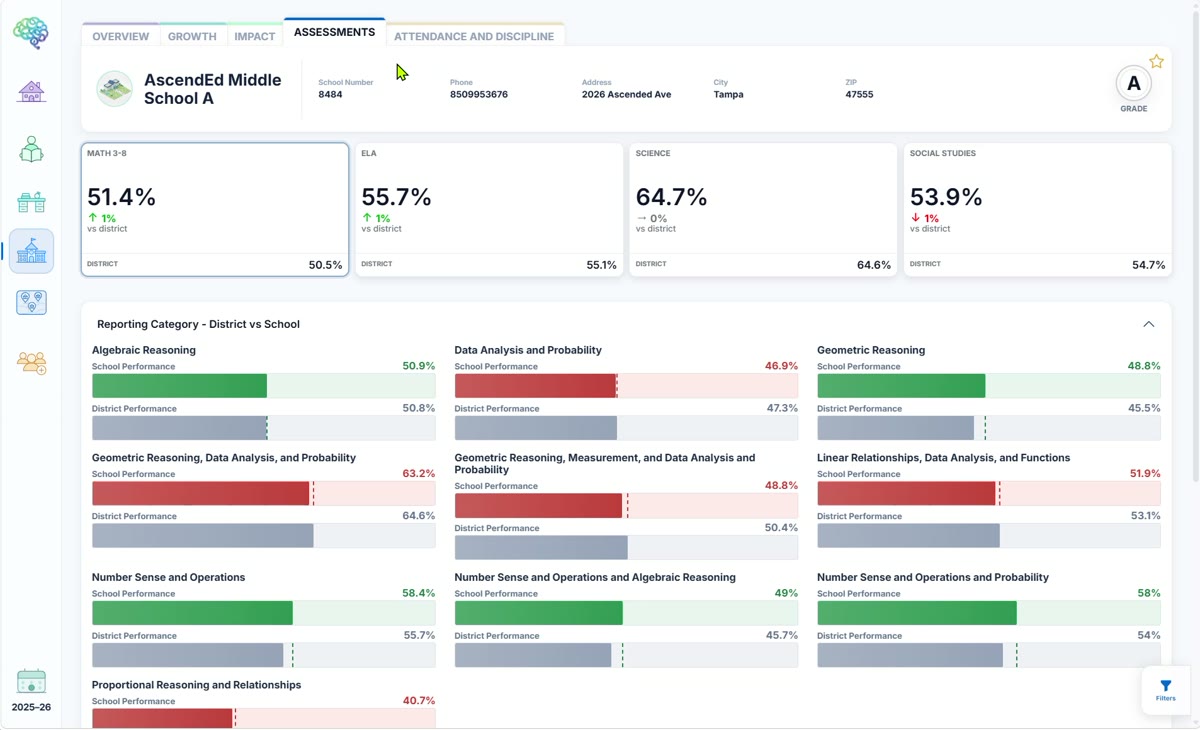Click the 64.7% Science percentage
This screenshot has width=1200, height=730.
[x=671, y=197]
